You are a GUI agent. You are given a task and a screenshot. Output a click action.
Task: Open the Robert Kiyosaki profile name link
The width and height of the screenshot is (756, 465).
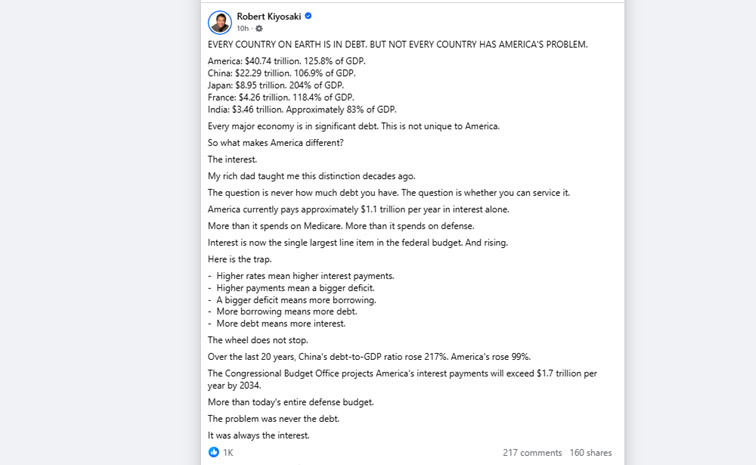point(269,16)
